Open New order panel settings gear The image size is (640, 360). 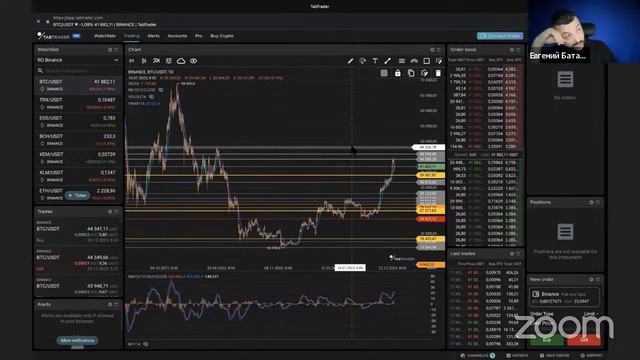pyautogui.click(x=591, y=280)
